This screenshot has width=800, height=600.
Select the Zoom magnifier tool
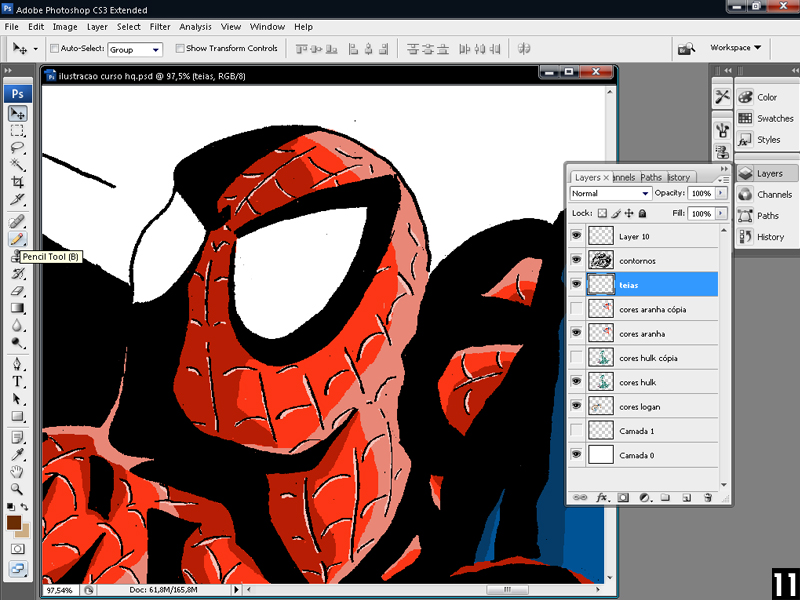coord(17,489)
